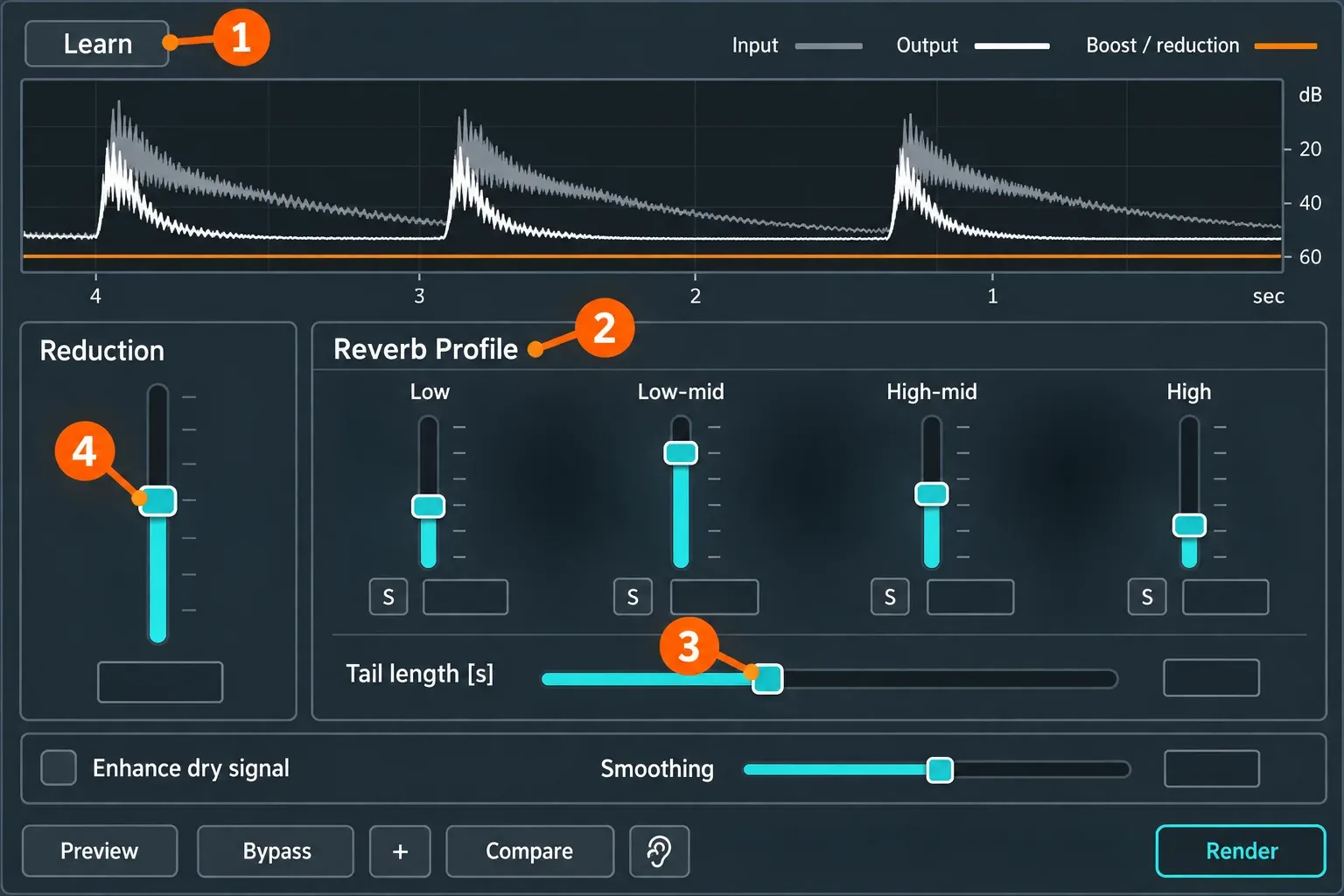Click the Low band slider handle
Viewport: 1344px width, 896px height.
click(x=429, y=506)
